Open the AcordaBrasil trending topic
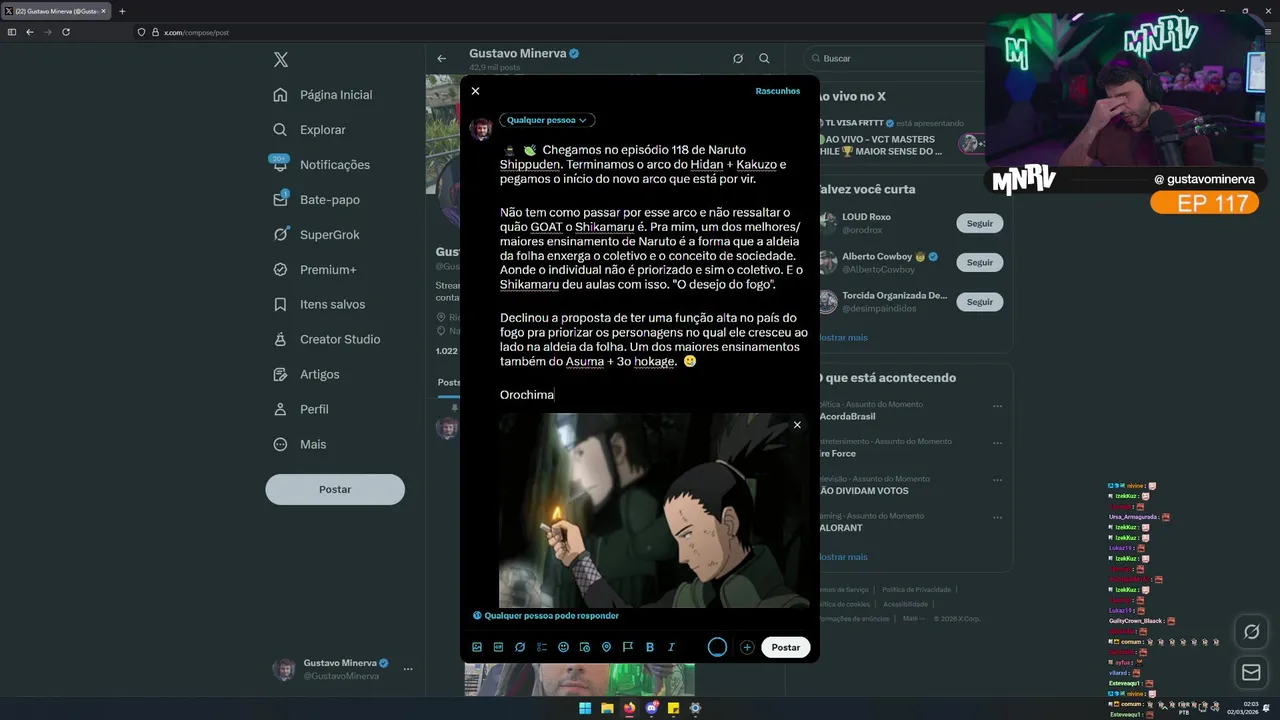This screenshot has width=1280, height=720. point(848,416)
